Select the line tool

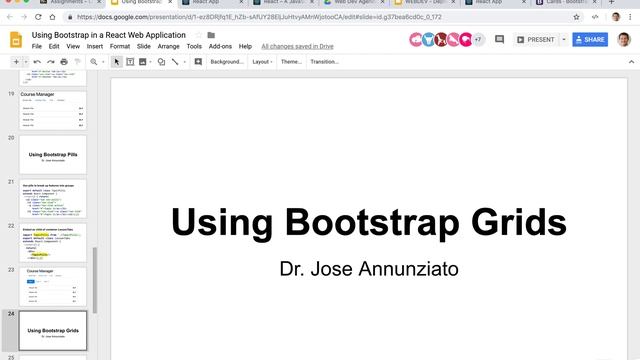[175, 62]
